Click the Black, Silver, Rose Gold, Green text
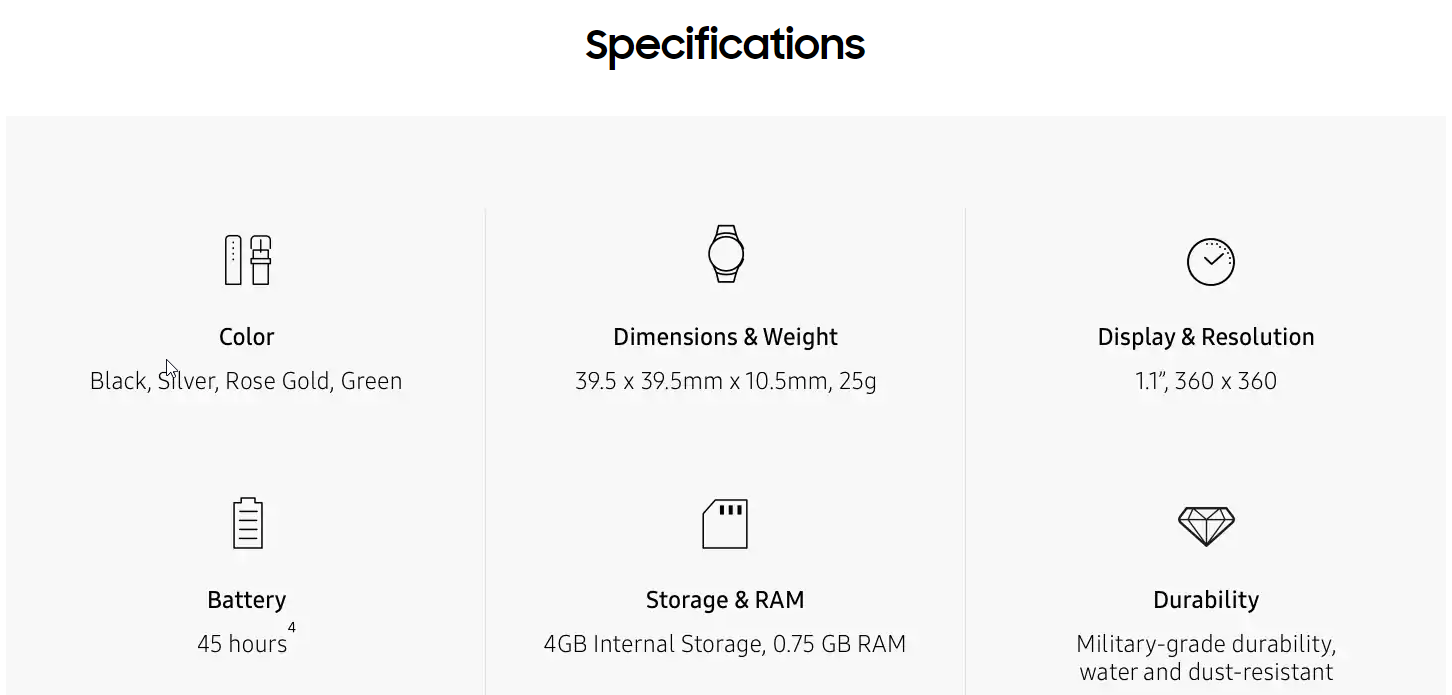Image resolution: width=1452 pixels, height=695 pixels. point(246,381)
